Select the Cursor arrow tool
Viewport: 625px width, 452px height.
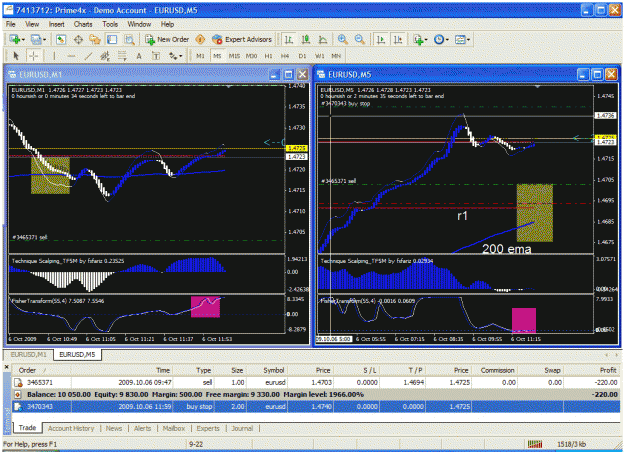point(16,56)
